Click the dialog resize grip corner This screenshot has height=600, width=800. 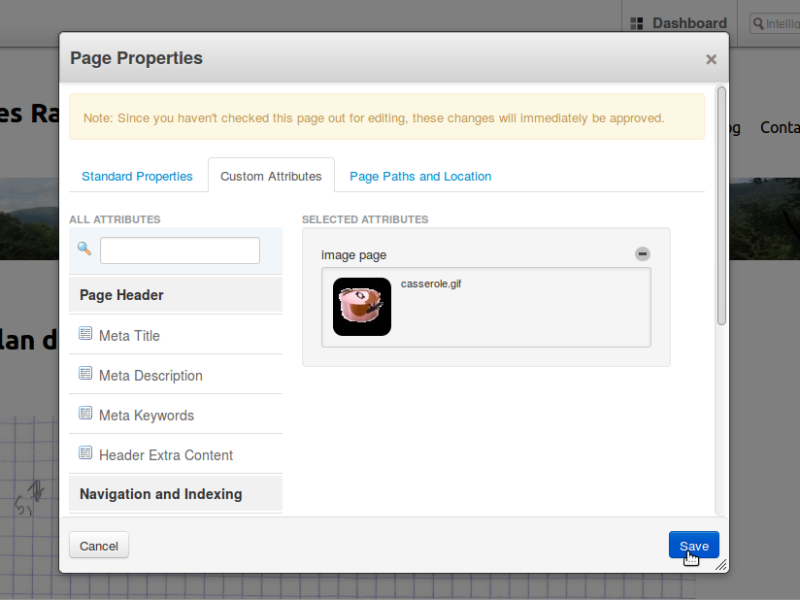pos(721,565)
